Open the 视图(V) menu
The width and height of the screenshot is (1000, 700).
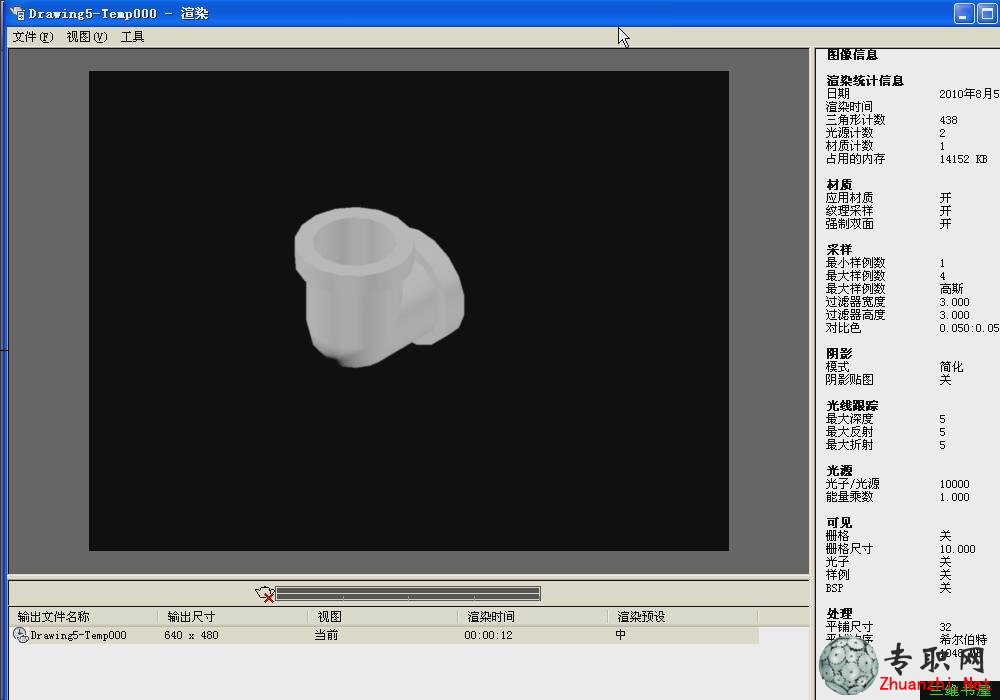pos(87,37)
